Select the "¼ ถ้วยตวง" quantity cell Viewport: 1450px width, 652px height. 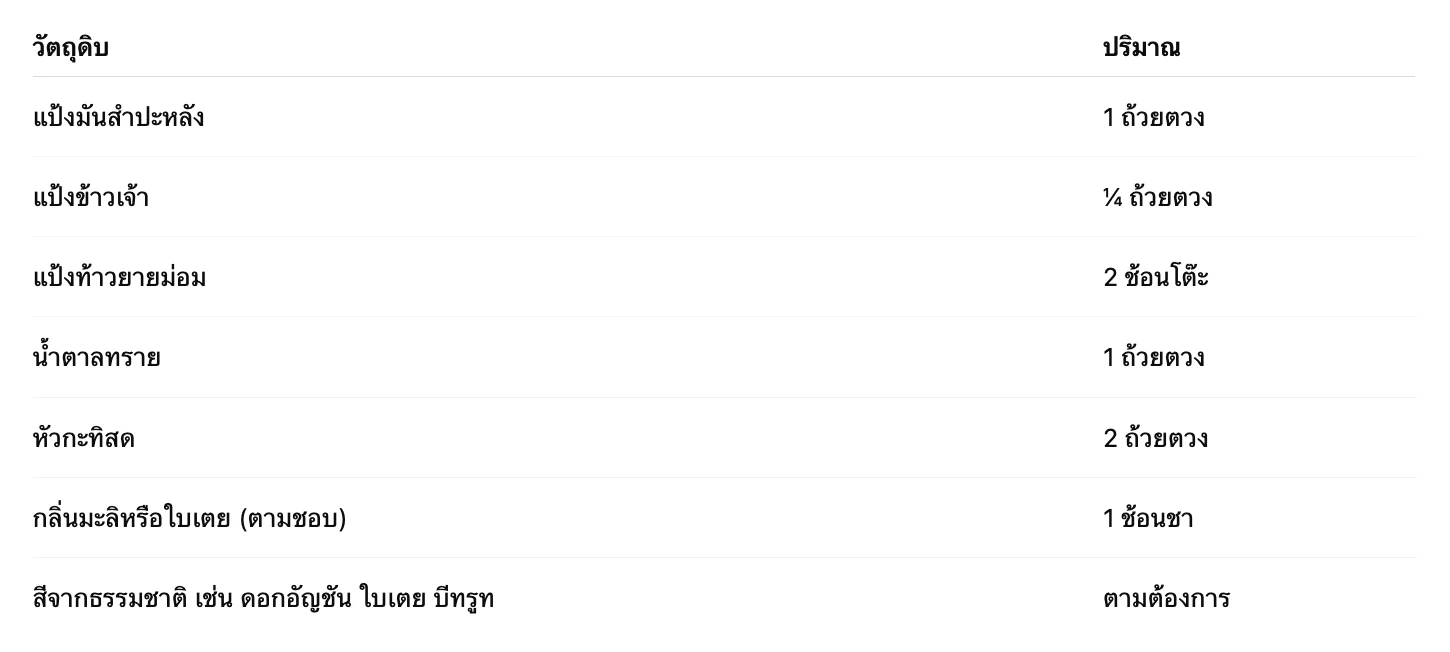[1157, 198]
